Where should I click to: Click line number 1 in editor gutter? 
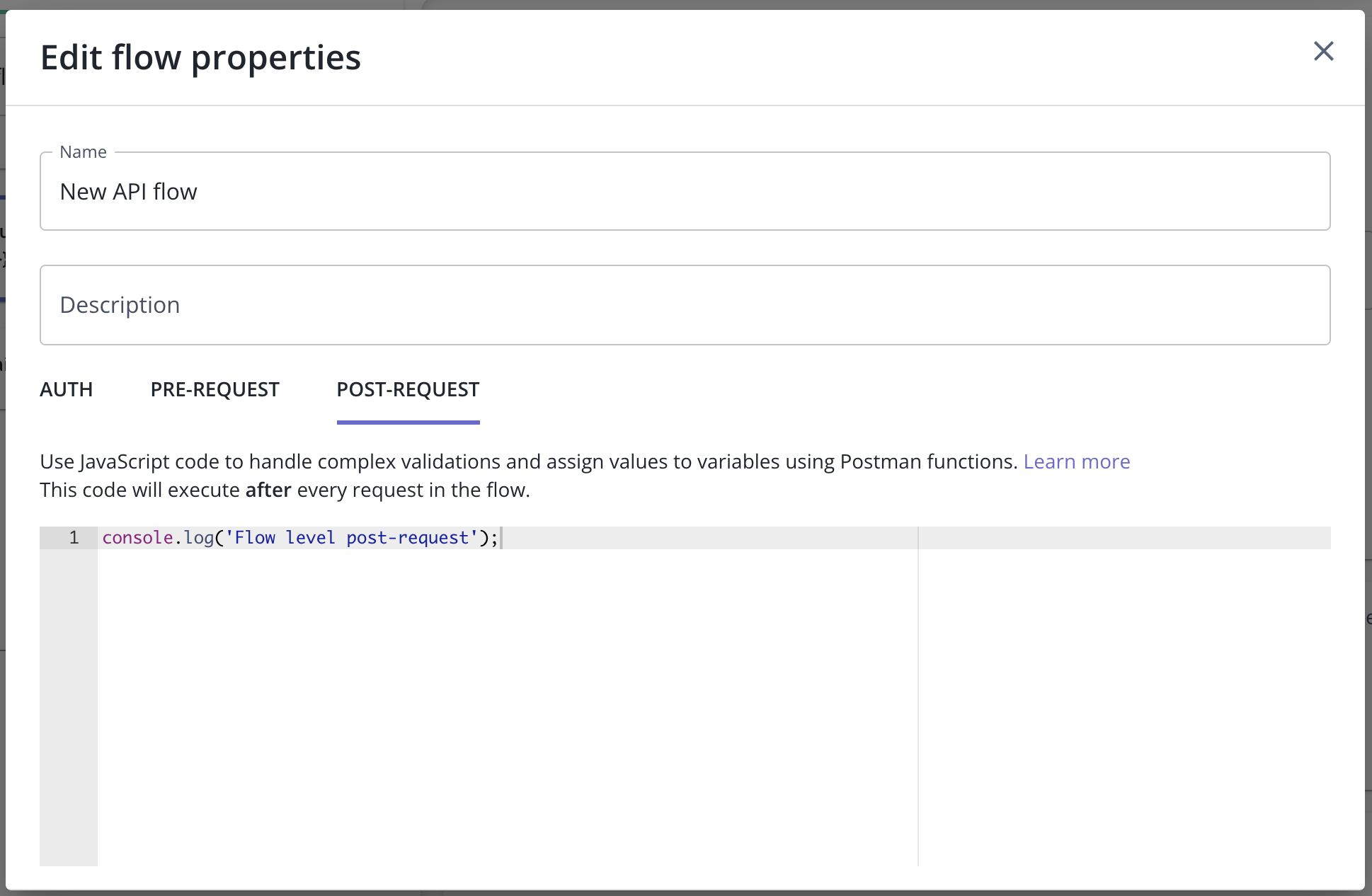(x=74, y=538)
